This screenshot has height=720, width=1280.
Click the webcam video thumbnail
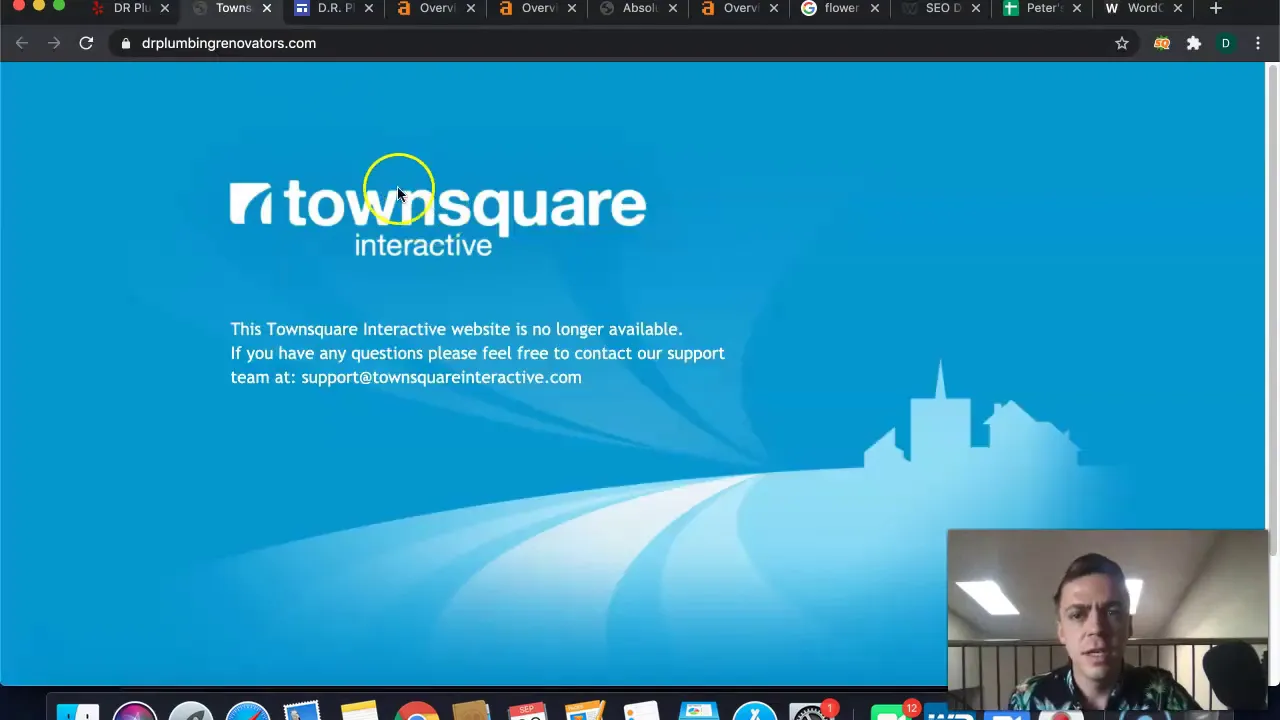[x=1107, y=619]
